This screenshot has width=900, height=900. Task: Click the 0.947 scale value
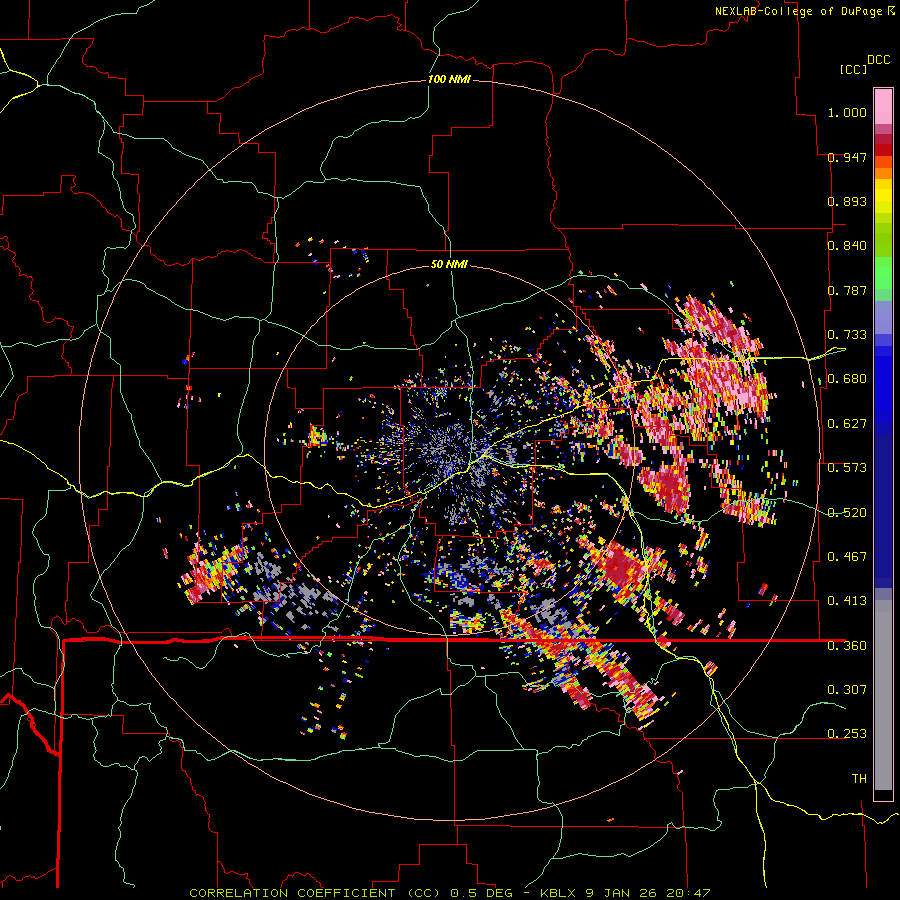point(847,157)
